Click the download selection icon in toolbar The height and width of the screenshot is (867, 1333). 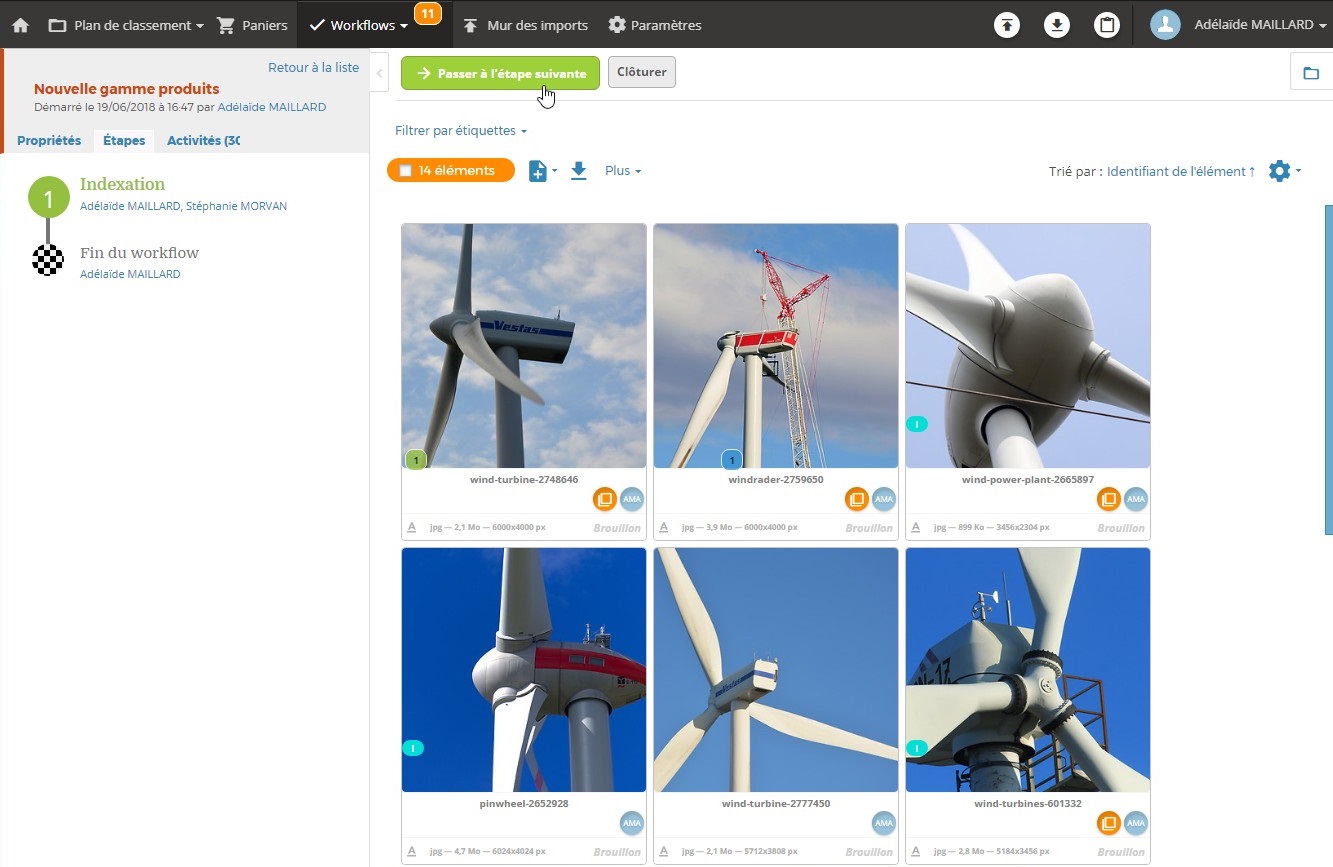pos(578,171)
